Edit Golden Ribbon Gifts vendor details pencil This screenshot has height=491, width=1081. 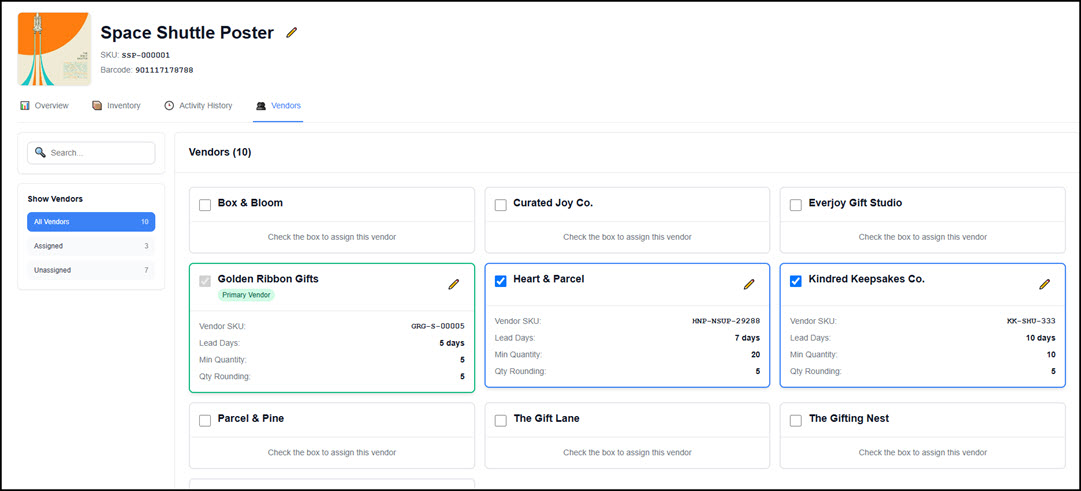453,284
